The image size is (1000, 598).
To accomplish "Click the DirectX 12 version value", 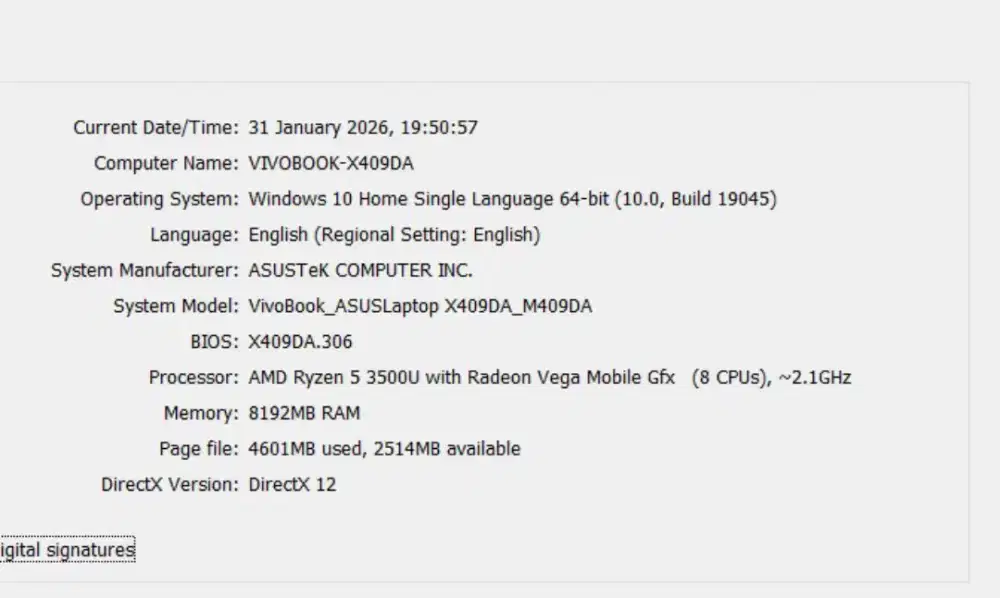I will pyautogui.click(x=292, y=485).
